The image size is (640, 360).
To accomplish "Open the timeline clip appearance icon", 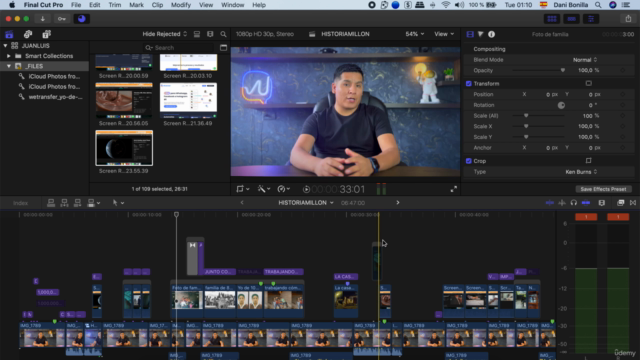I will click(602, 203).
